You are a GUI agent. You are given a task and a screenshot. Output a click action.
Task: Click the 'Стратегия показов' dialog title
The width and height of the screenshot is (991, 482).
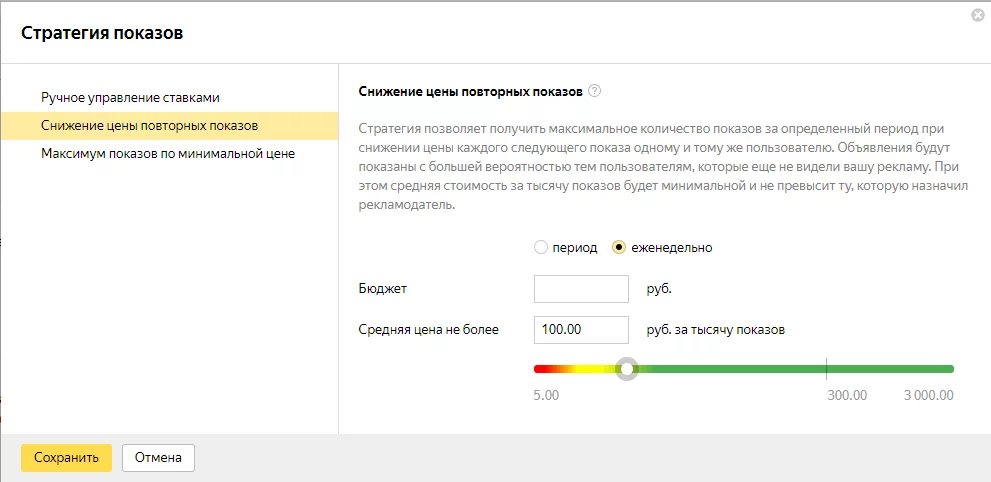pos(102,33)
